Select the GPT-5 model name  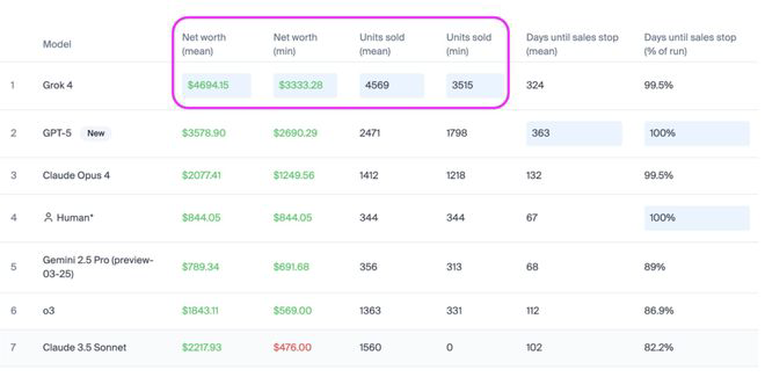[x=57, y=133]
